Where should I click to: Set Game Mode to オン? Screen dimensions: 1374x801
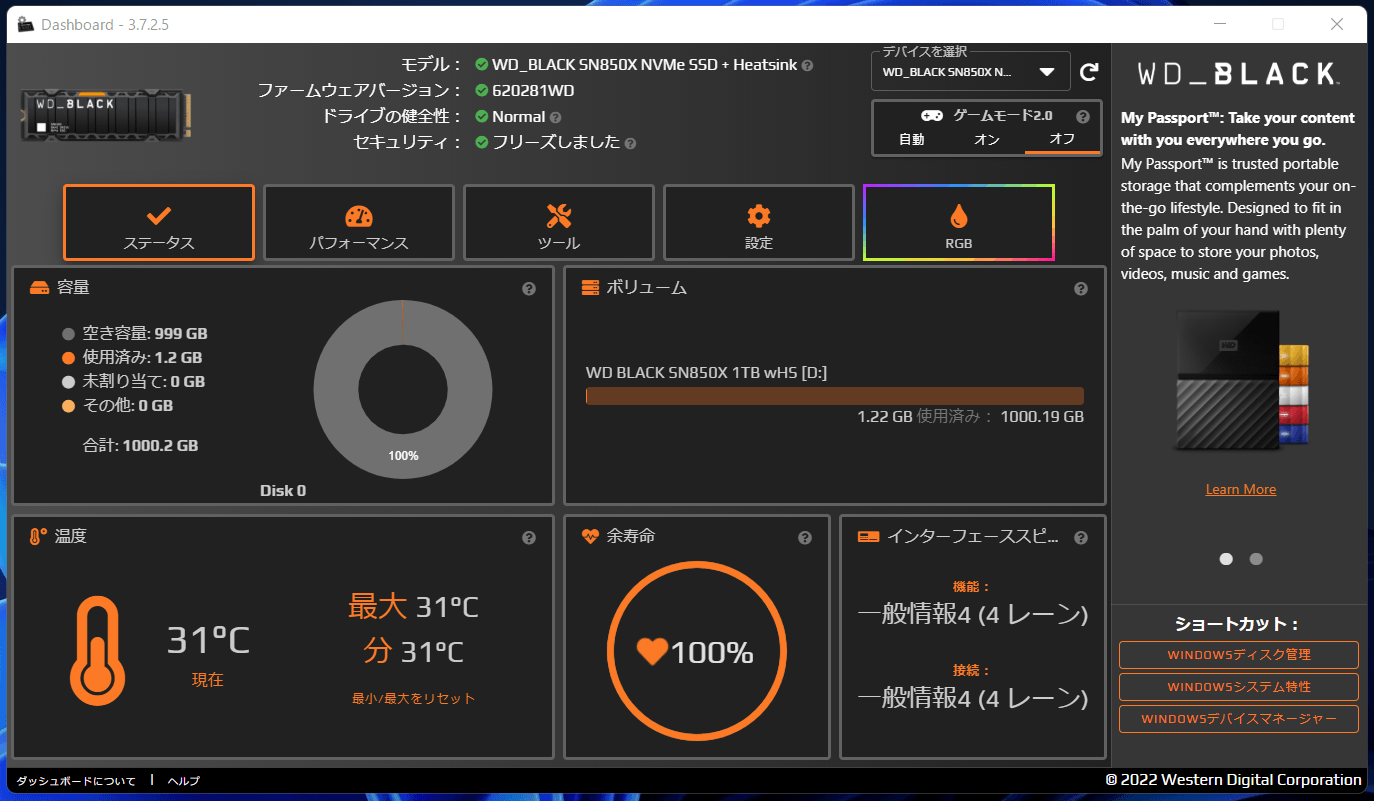[986, 139]
